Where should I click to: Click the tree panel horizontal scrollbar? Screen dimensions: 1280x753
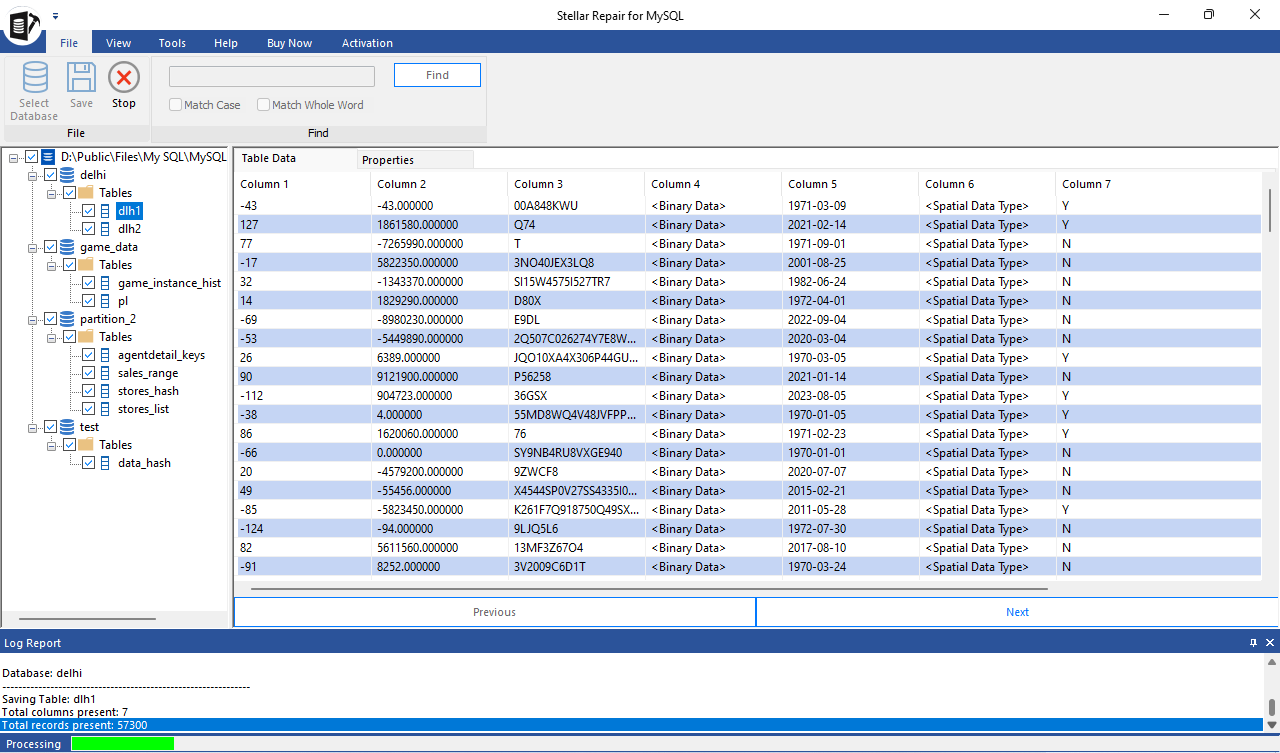click(87, 619)
